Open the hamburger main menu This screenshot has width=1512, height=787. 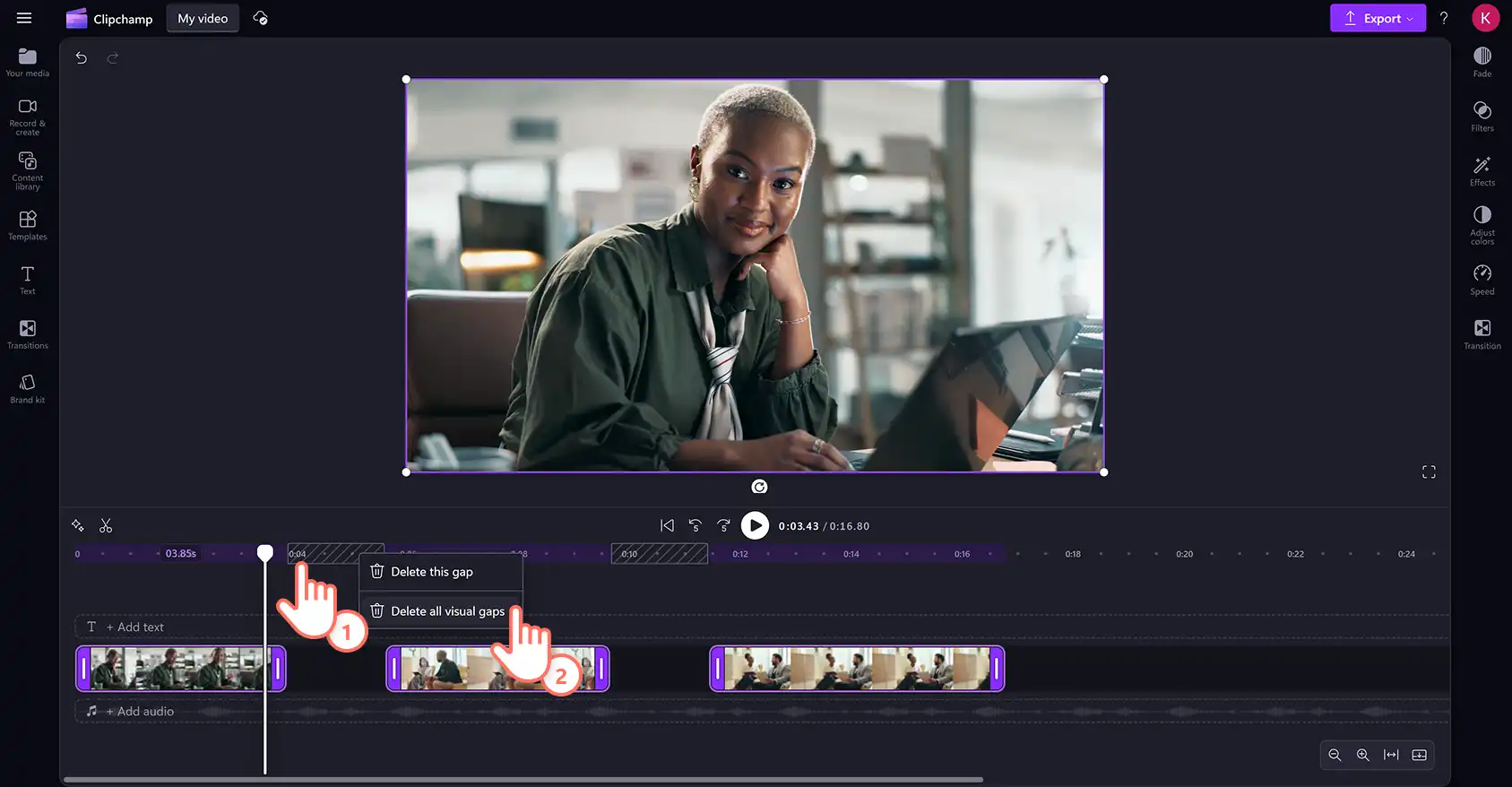[24, 18]
